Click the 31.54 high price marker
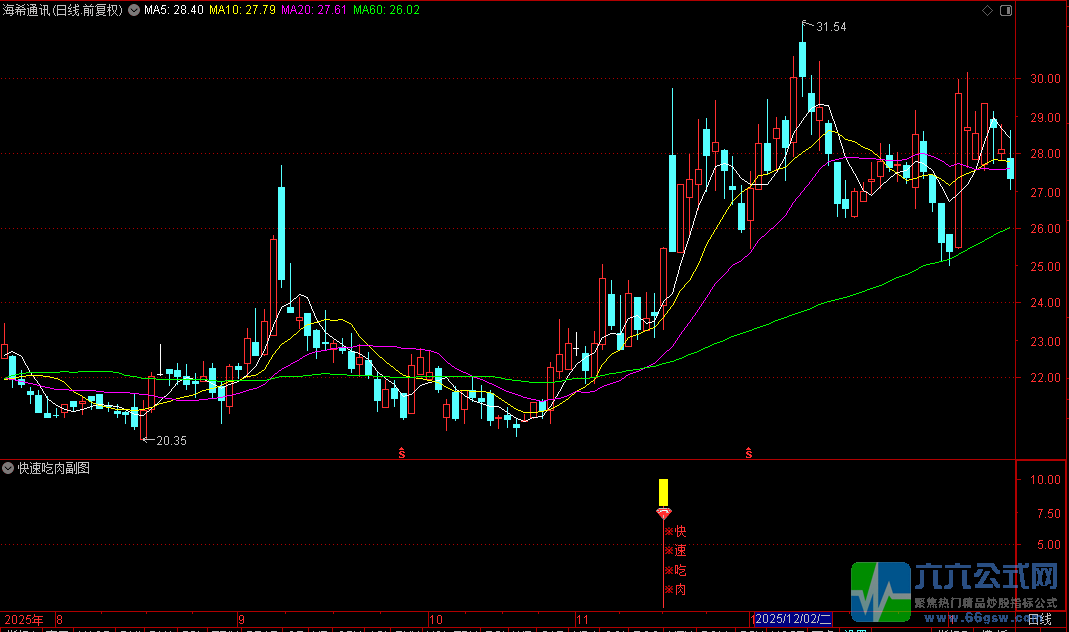Screen dimensions: 1069x632 (x=831, y=27)
